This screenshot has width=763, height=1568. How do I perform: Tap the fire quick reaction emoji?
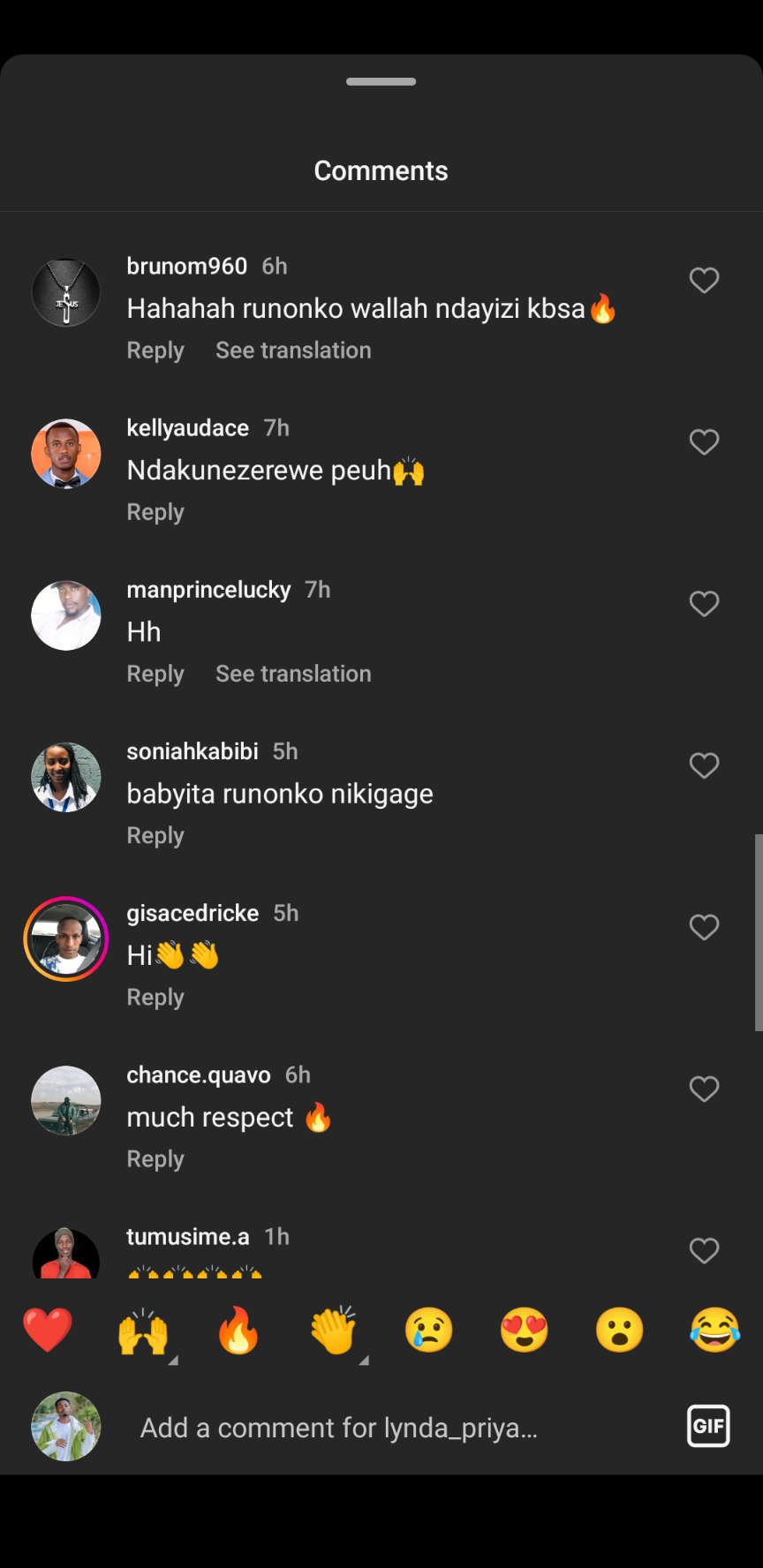pos(238,1331)
